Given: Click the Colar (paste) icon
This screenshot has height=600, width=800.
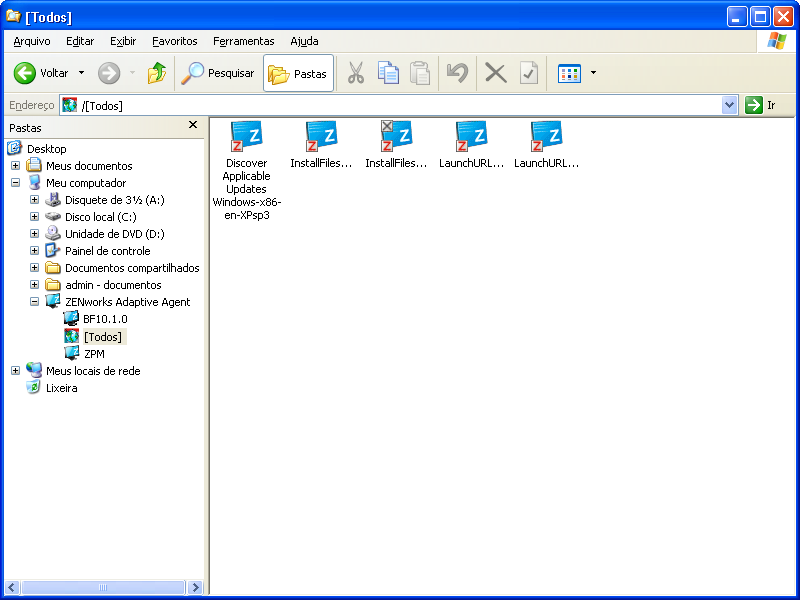Looking at the screenshot, I should 420,72.
